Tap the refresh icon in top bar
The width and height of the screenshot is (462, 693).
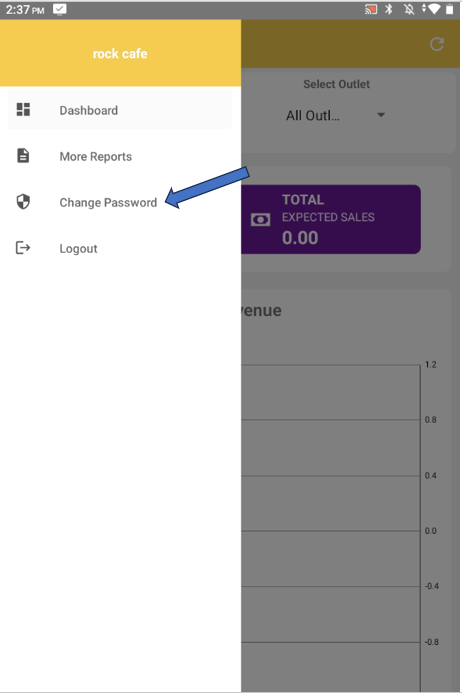(x=437, y=44)
